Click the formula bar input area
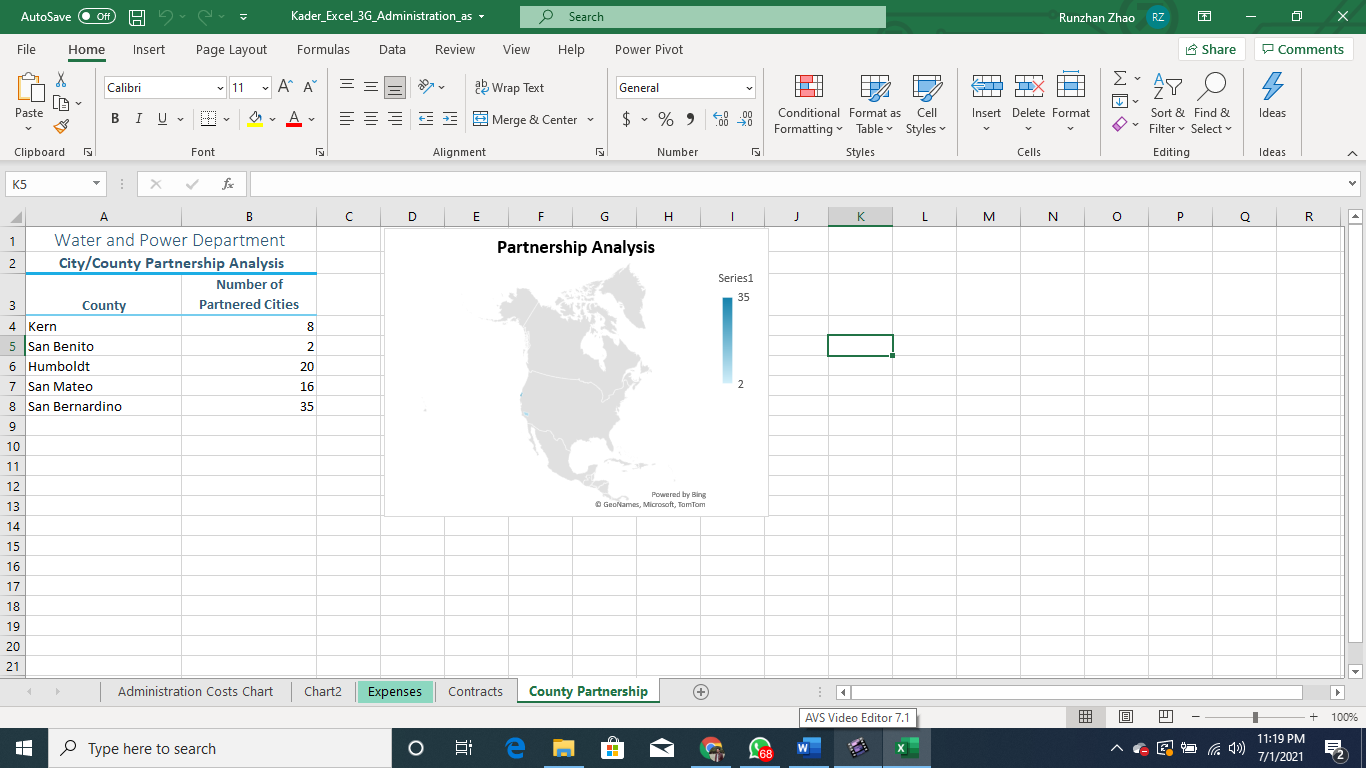The width and height of the screenshot is (1366, 768). [x=796, y=184]
